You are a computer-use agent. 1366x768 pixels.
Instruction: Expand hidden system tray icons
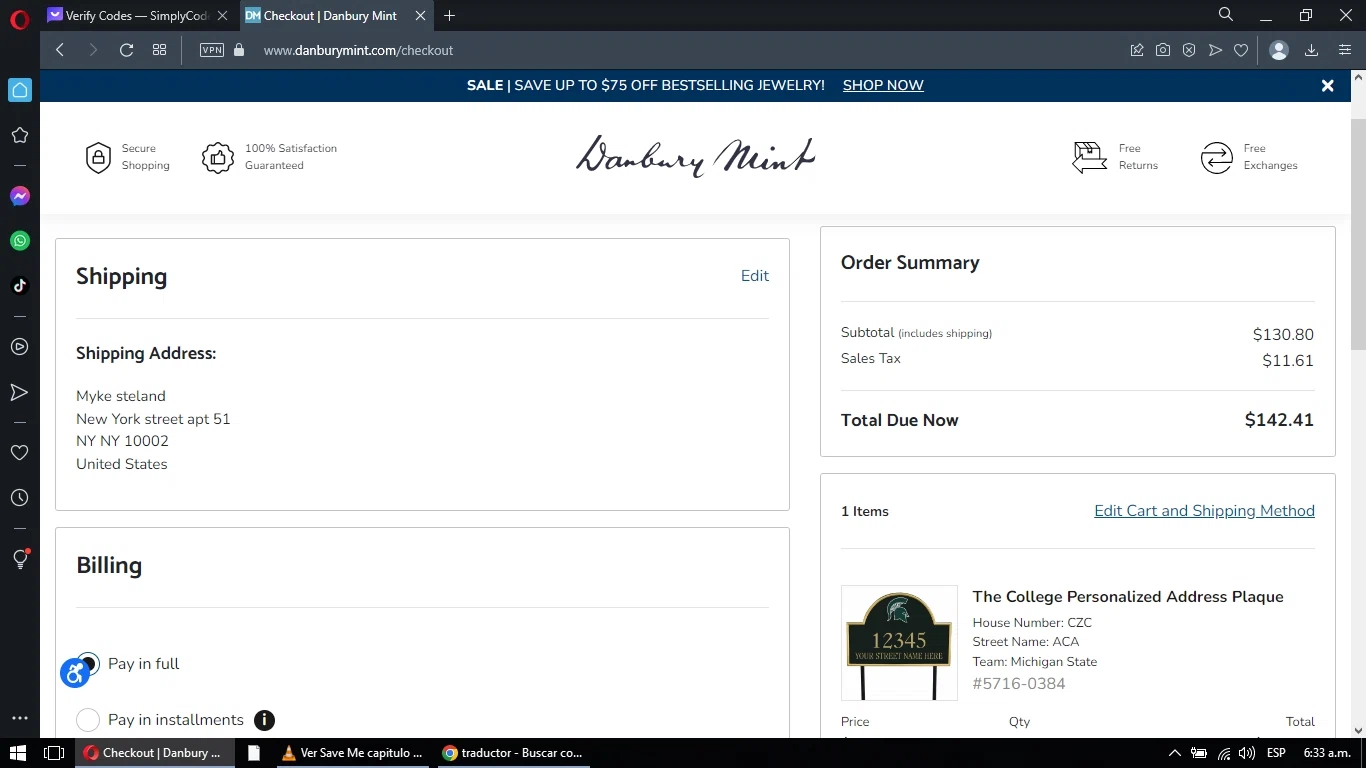(1174, 753)
